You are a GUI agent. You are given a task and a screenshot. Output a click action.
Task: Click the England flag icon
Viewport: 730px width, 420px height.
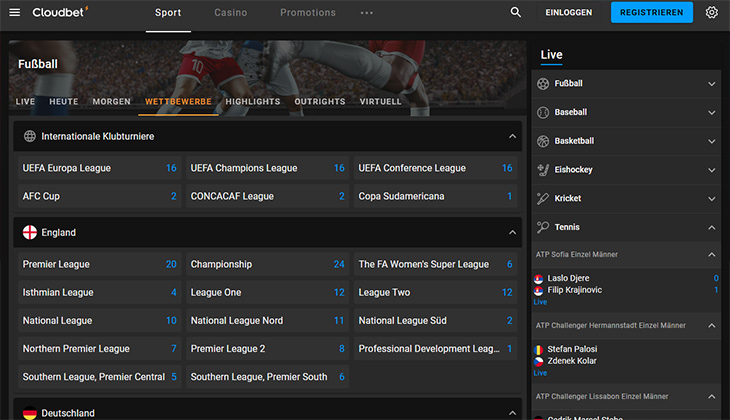click(x=30, y=232)
